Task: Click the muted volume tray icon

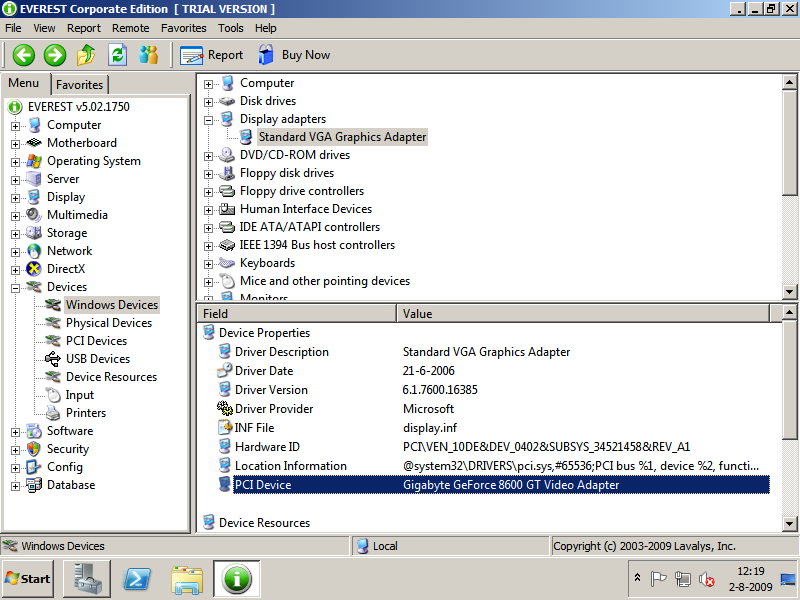Action: point(707,579)
